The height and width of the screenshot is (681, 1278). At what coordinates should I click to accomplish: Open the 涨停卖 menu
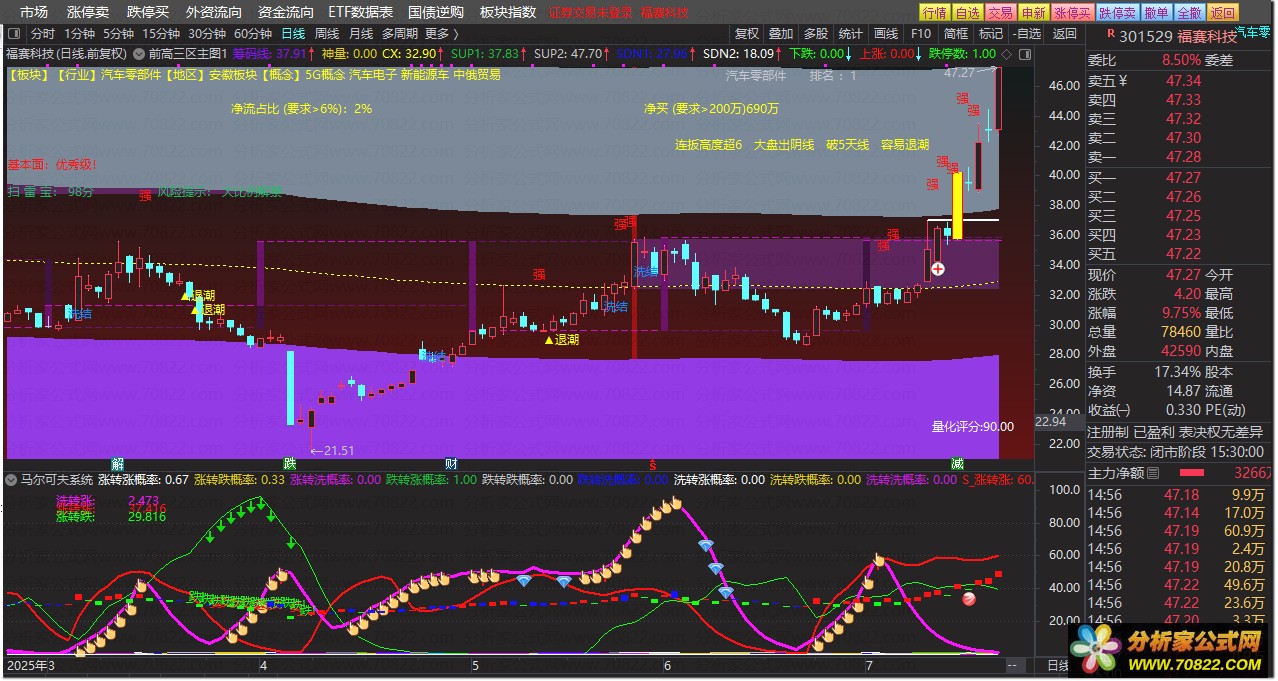[x=88, y=12]
